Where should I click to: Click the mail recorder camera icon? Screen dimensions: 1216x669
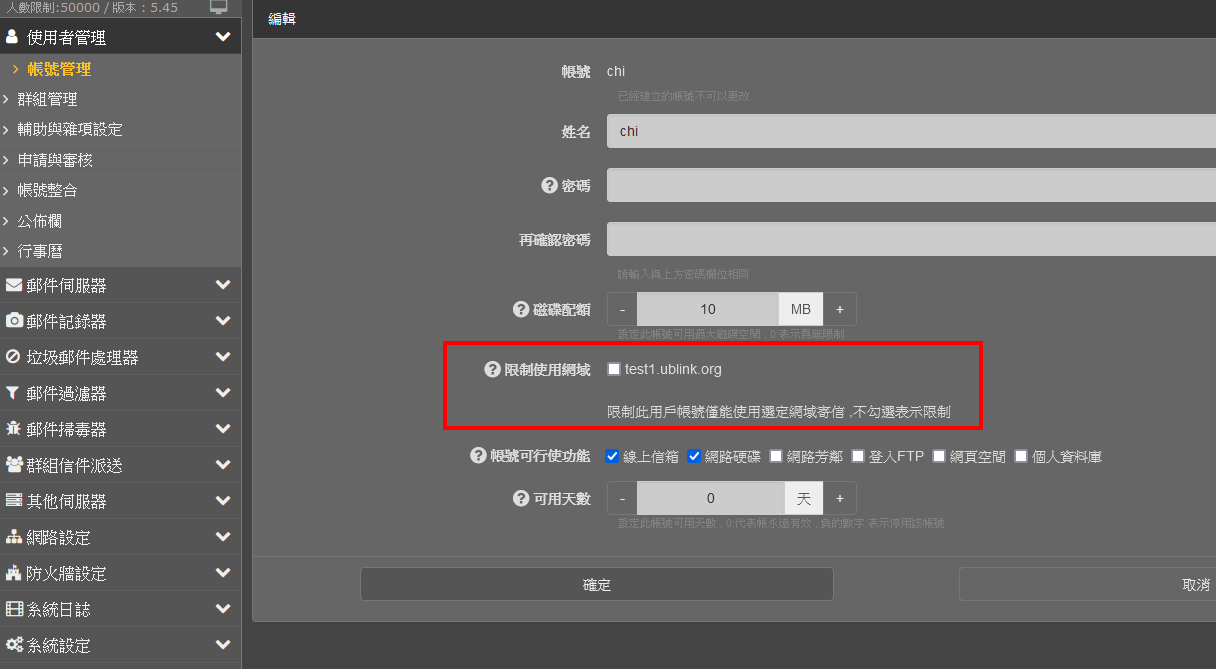(x=14, y=321)
